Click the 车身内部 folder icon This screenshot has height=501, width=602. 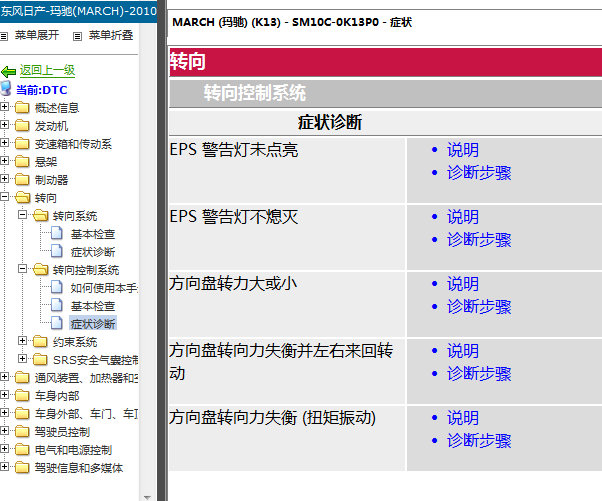[x=22, y=395]
